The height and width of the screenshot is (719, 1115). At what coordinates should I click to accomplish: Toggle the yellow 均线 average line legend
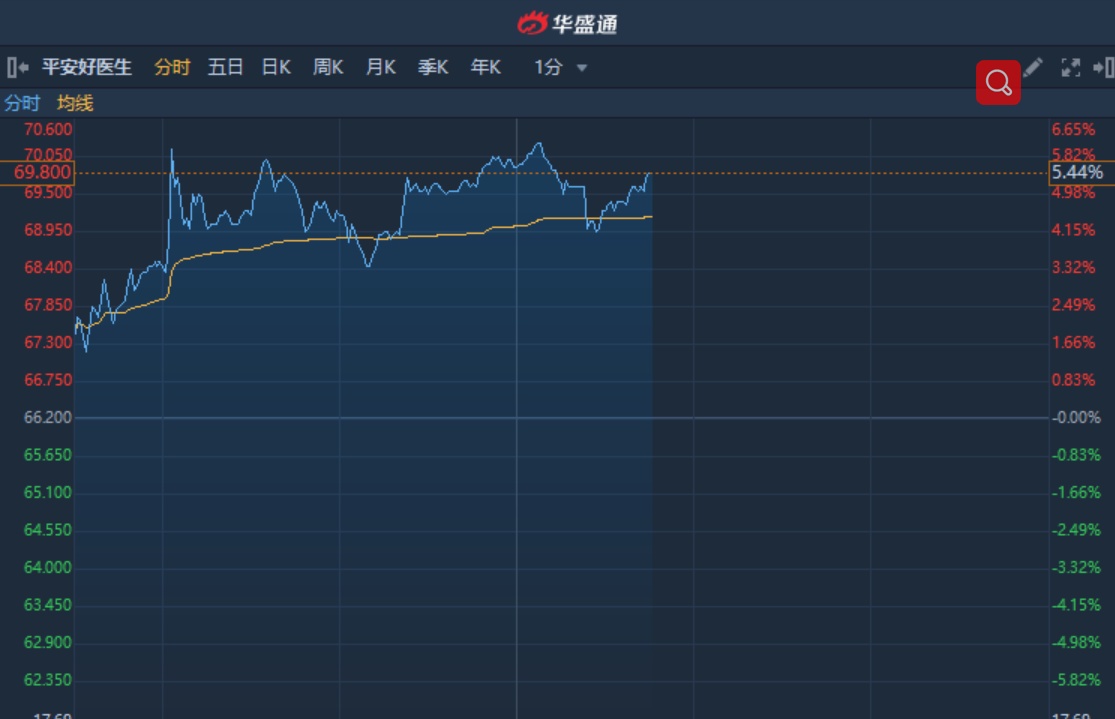point(75,103)
